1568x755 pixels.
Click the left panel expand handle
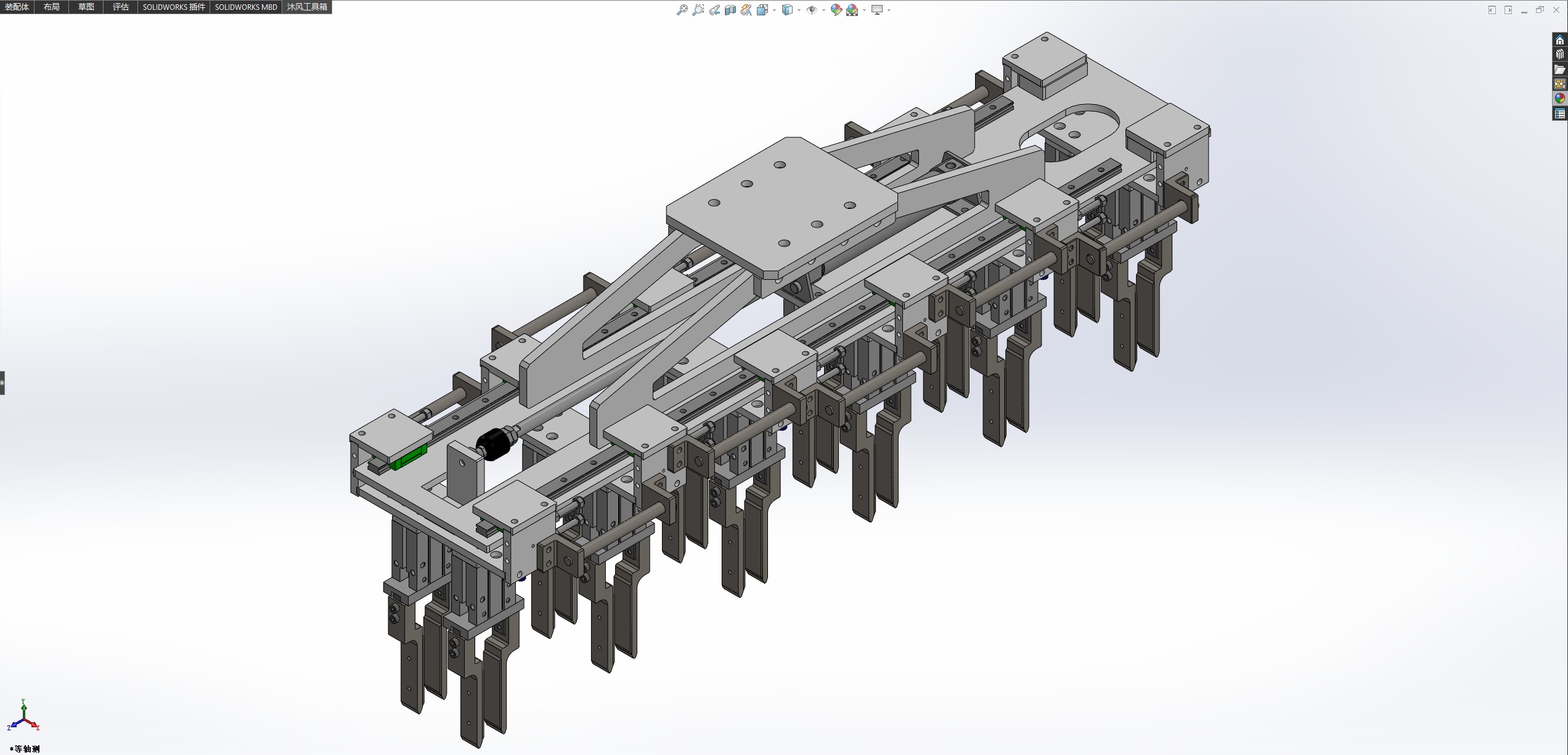2,383
